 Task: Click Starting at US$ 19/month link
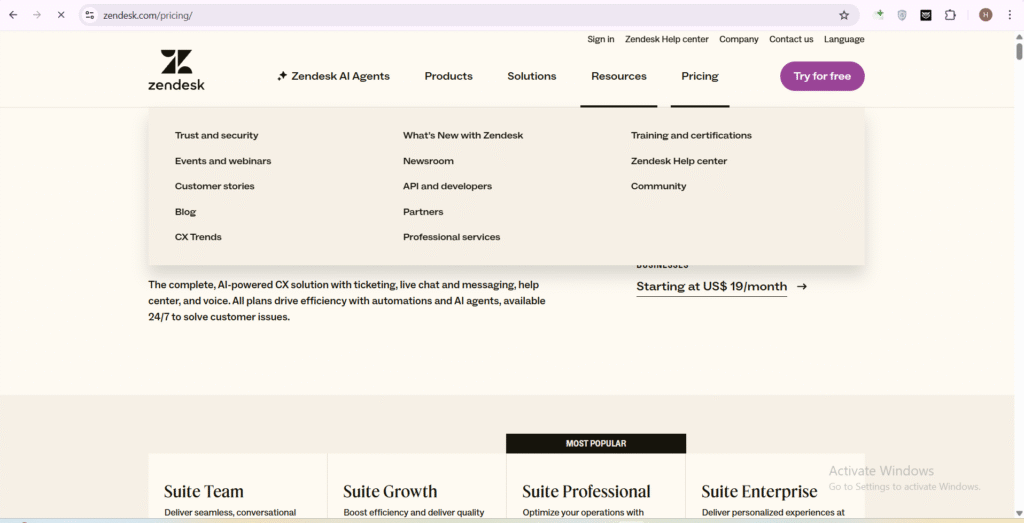pyautogui.click(x=712, y=287)
